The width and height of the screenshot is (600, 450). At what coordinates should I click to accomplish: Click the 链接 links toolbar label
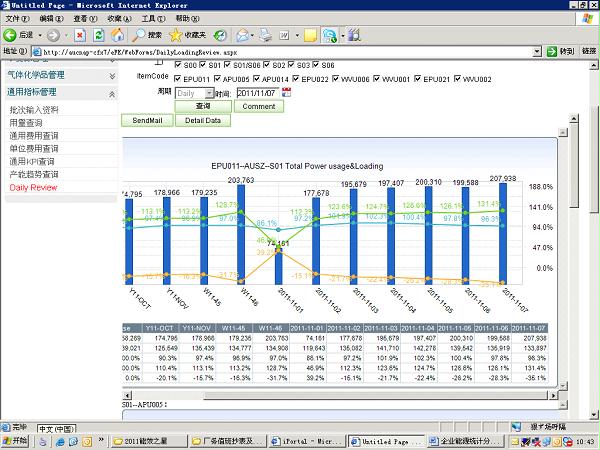(x=589, y=51)
